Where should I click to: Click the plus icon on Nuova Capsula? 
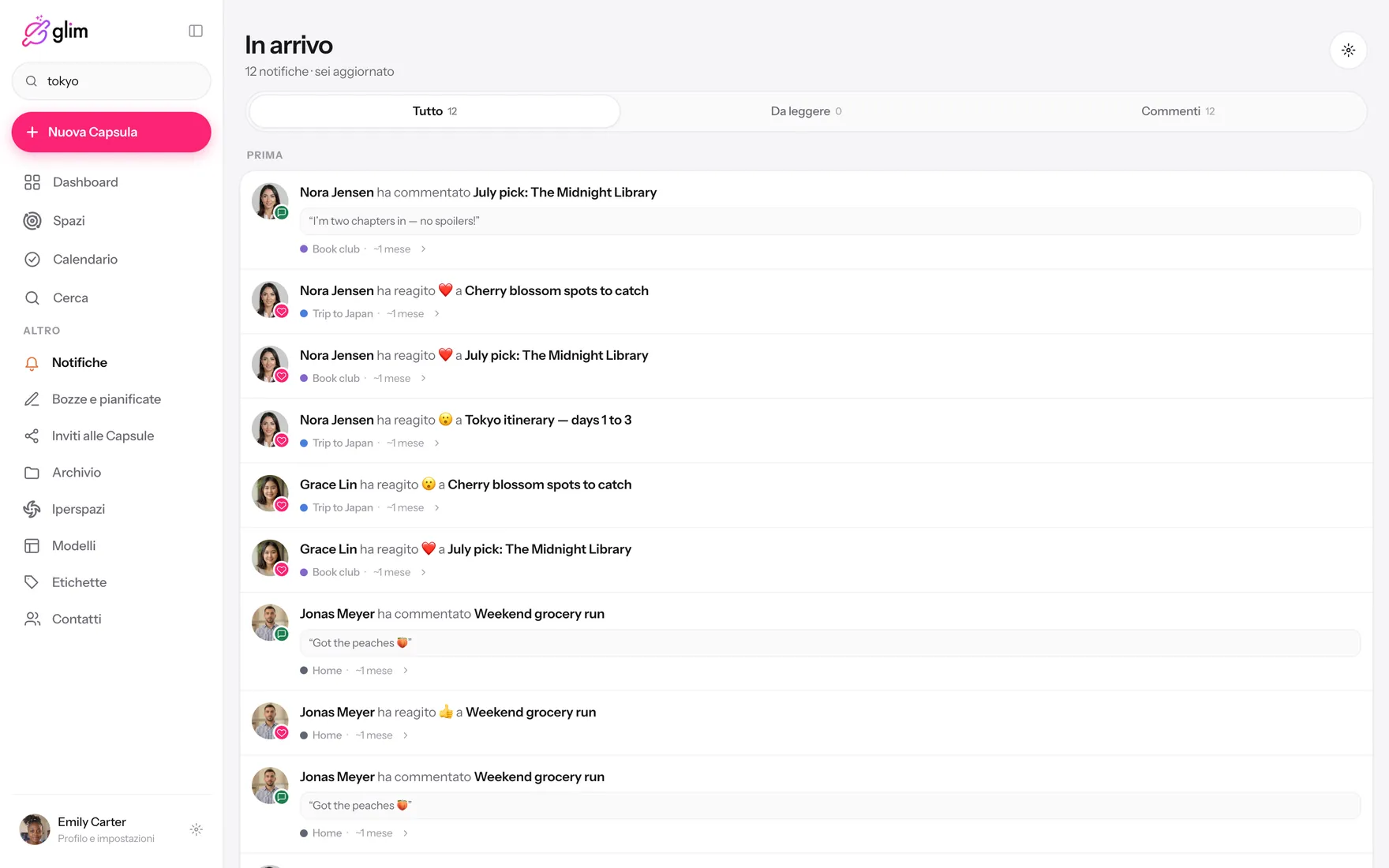click(x=32, y=132)
